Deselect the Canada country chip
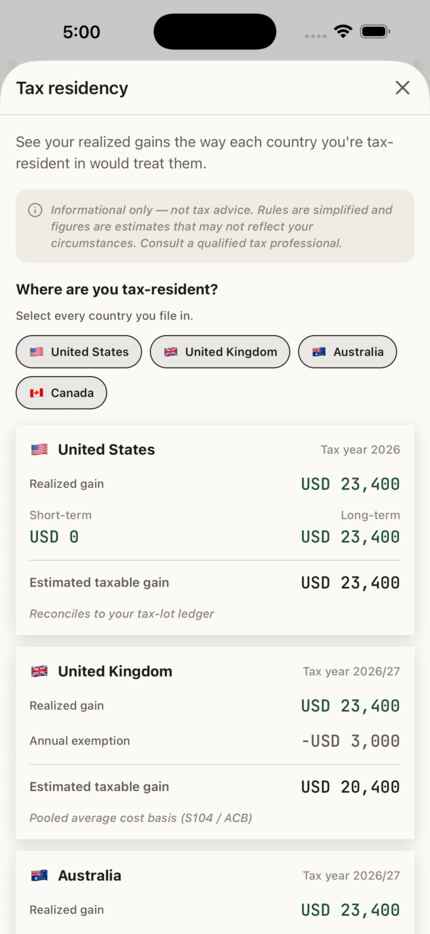Viewport: 430px width, 934px height. click(x=61, y=393)
